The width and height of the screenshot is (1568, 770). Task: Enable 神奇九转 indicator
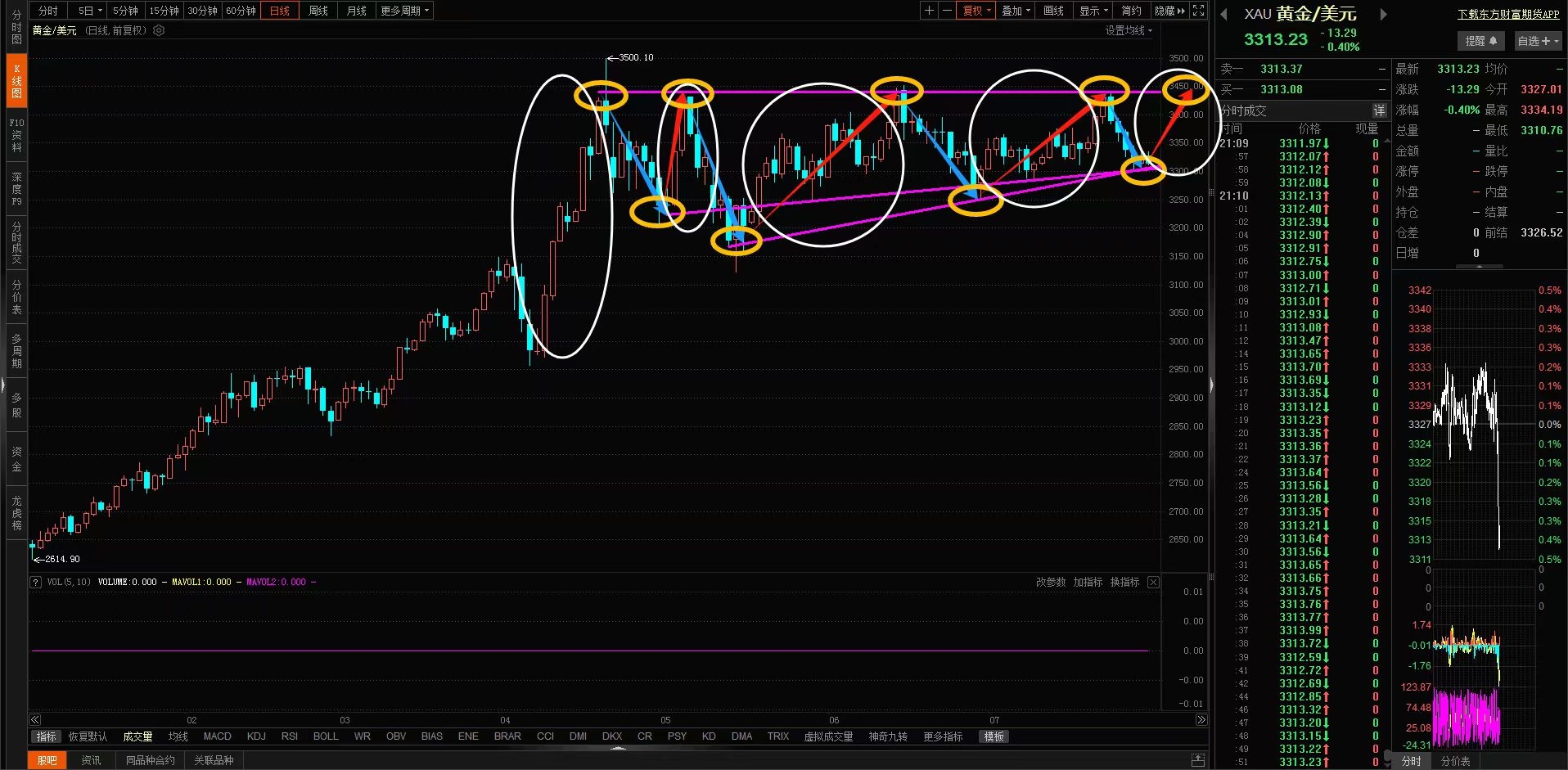[888, 736]
